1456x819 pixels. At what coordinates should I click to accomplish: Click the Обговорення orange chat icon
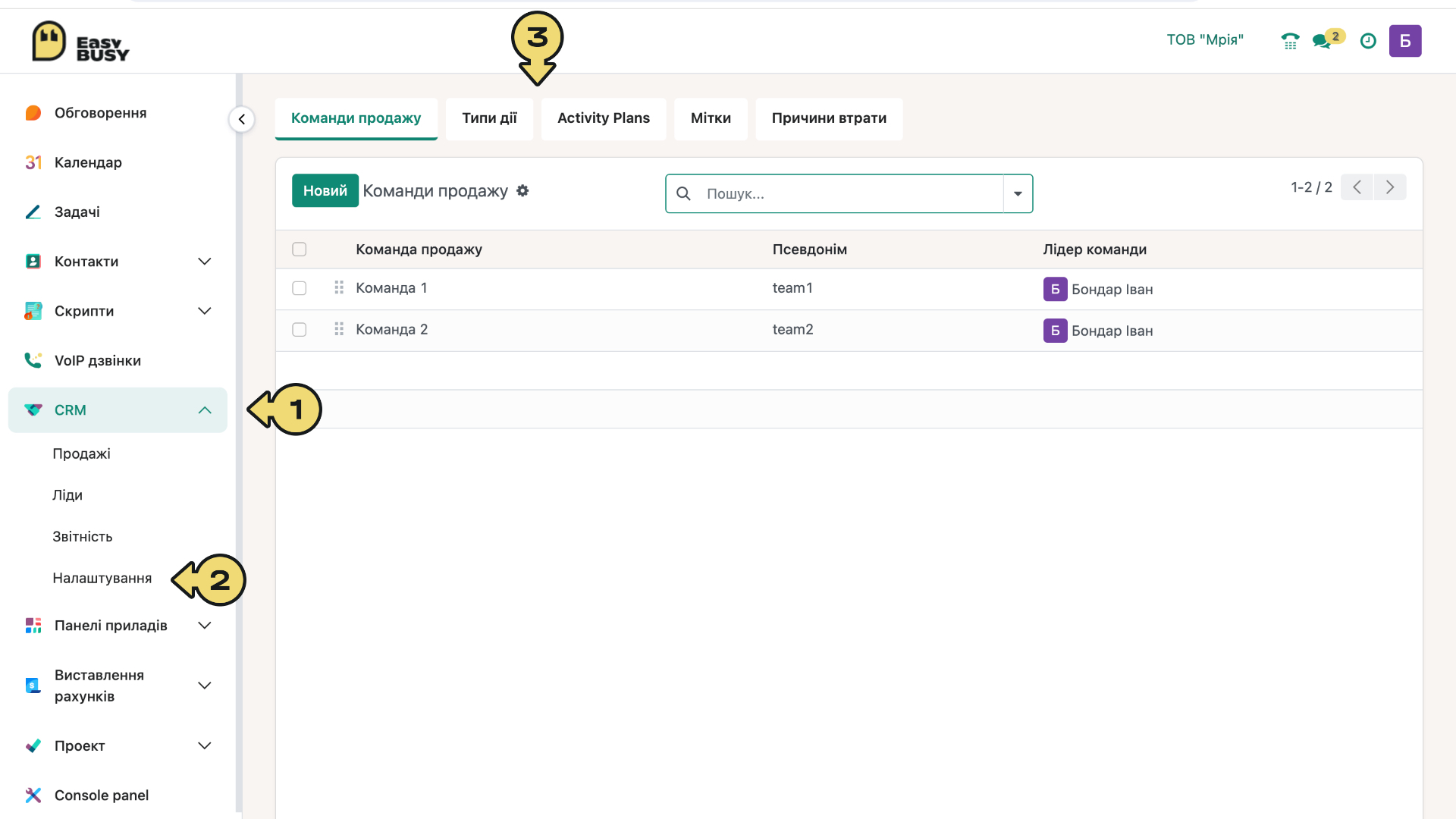[x=33, y=113]
